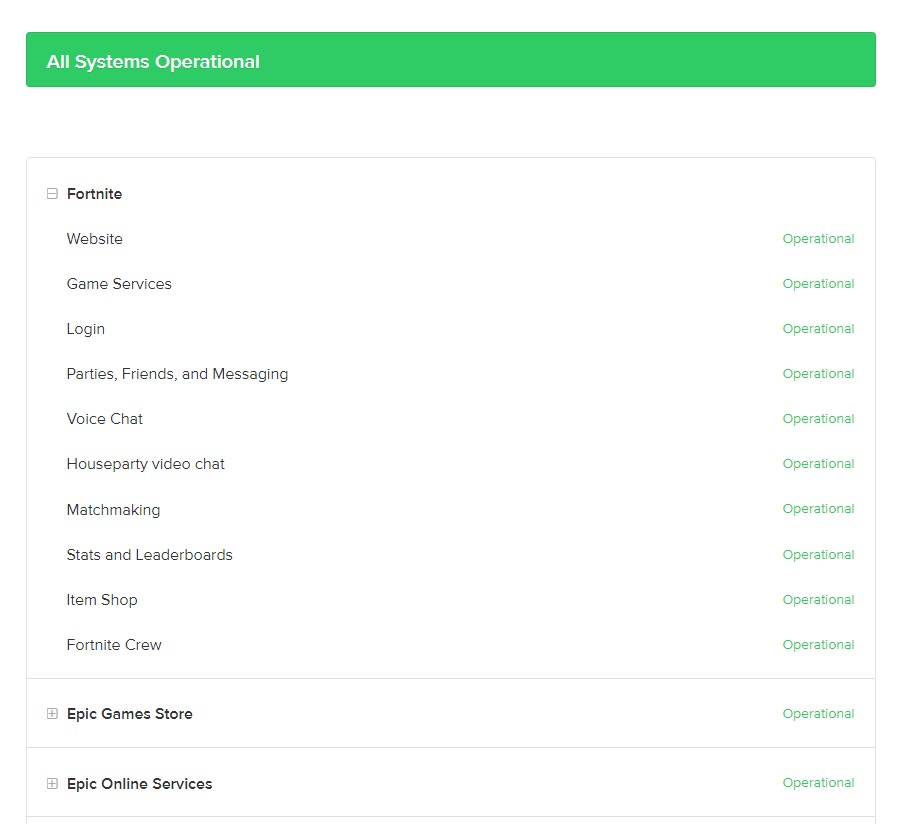The height and width of the screenshot is (824, 901).
Task: Click the Fortnite Crew component name
Action: pos(114,645)
